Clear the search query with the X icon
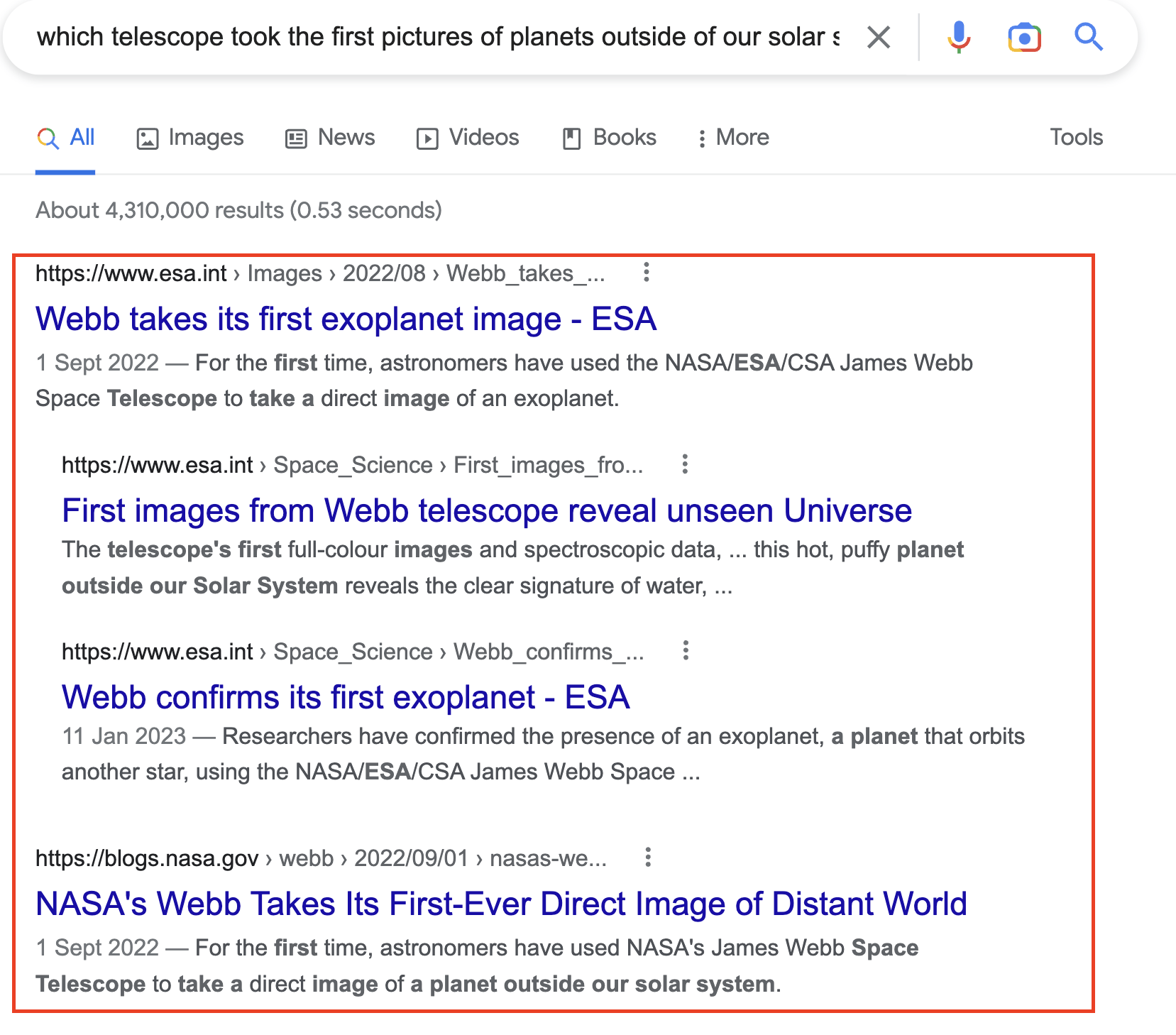Viewport: 1176px width, 1035px height. point(879,37)
